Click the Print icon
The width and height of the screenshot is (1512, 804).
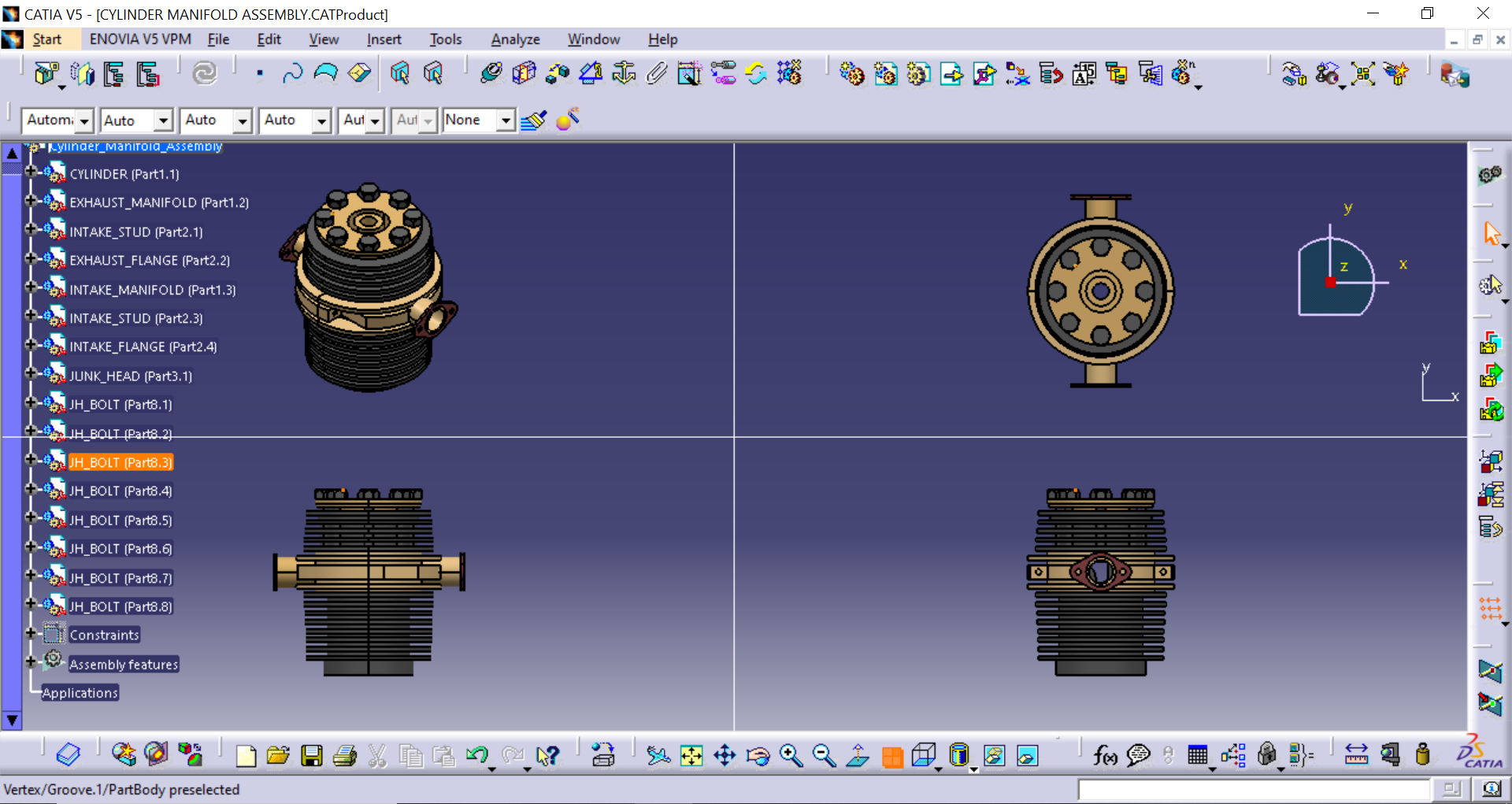pos(345,756)
